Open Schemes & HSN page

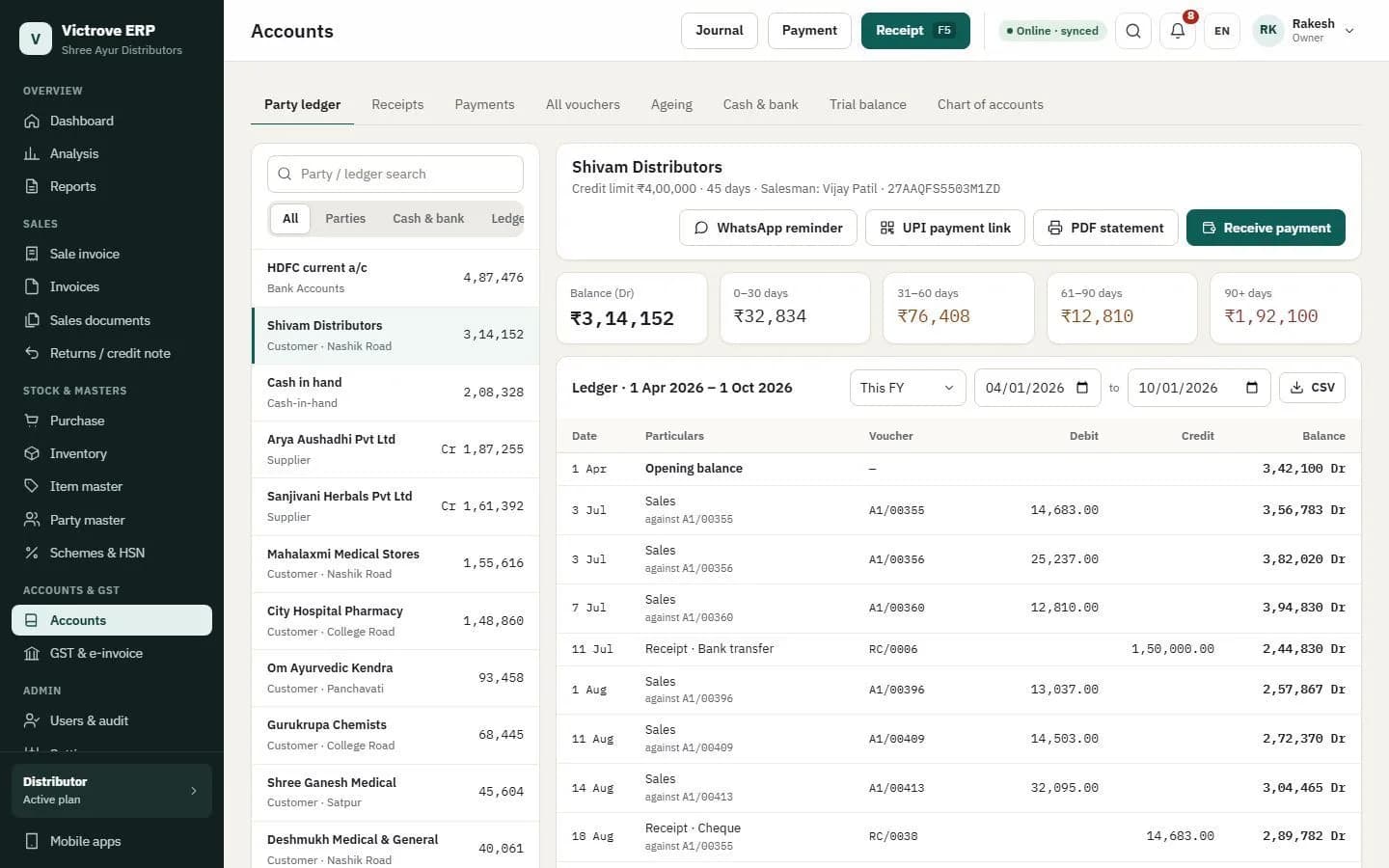112,553
